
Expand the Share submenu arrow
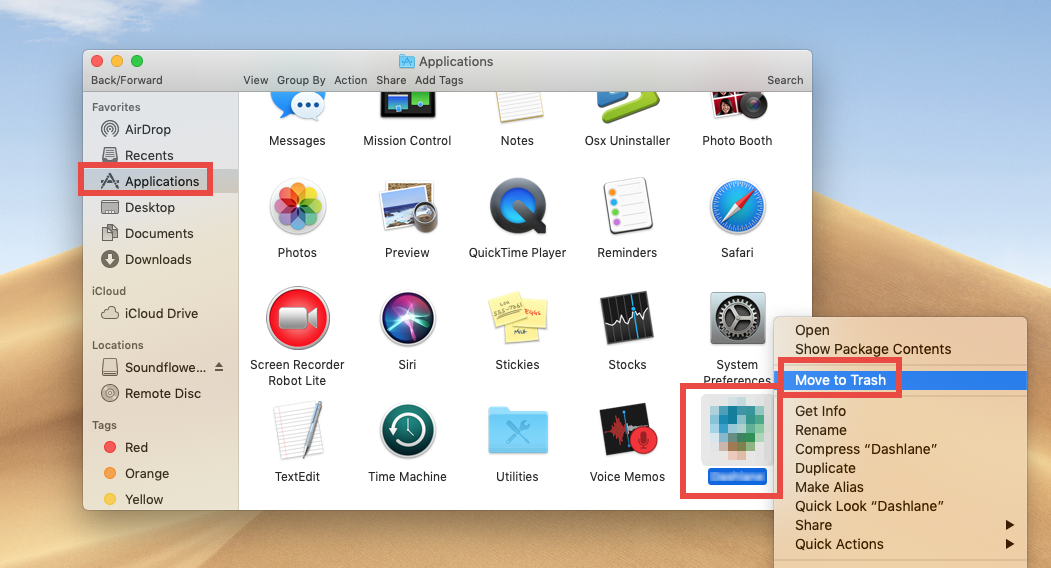point(1010,525)
